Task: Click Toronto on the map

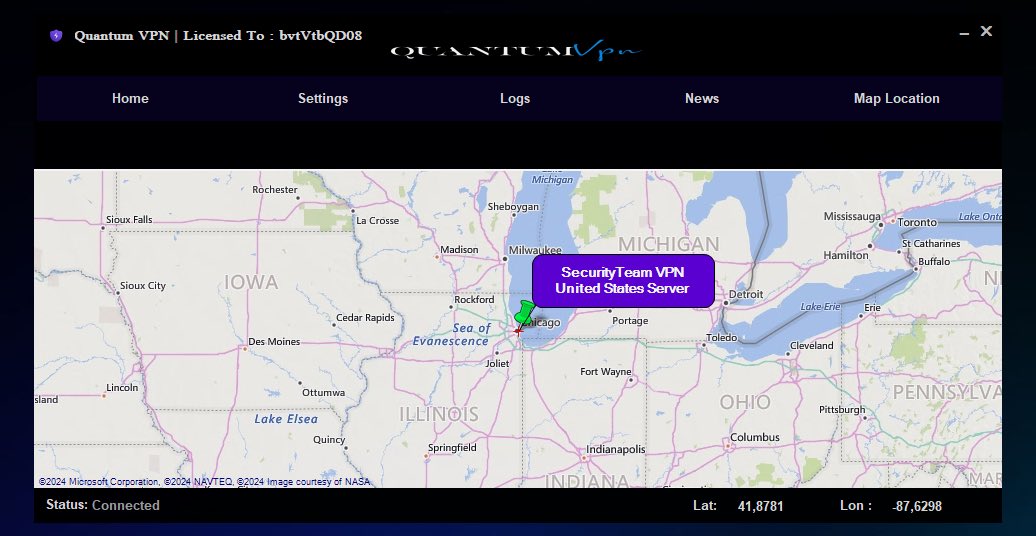Action: pyautogui.click(x=917, y=222)
